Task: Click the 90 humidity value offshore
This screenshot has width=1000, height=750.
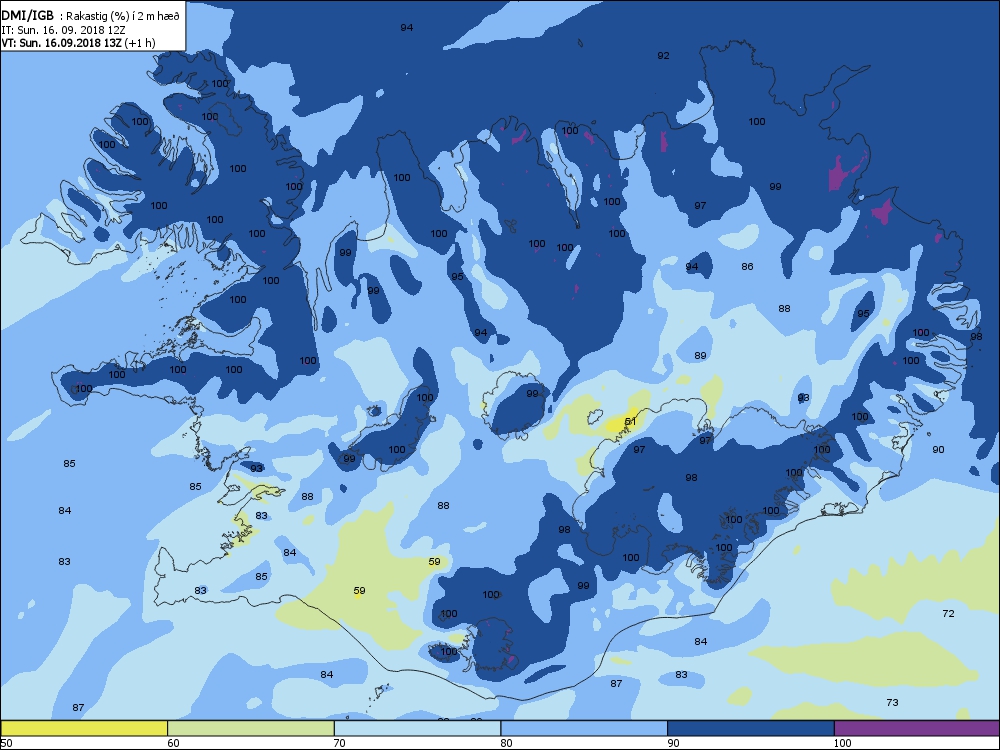Action: (x=938, y=449)
